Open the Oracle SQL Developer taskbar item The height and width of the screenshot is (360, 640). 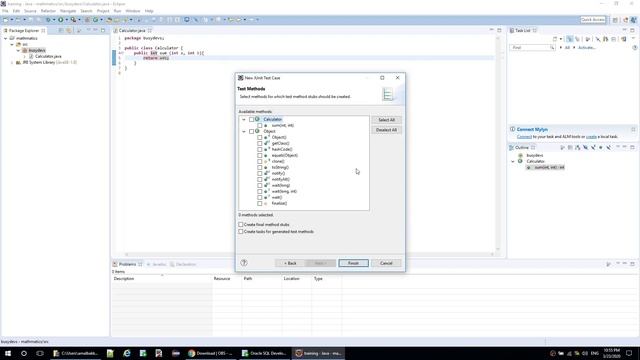click(x=264, y=353)
